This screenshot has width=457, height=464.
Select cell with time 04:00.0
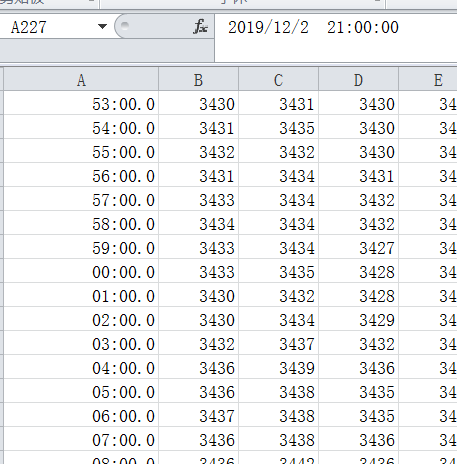81,367
